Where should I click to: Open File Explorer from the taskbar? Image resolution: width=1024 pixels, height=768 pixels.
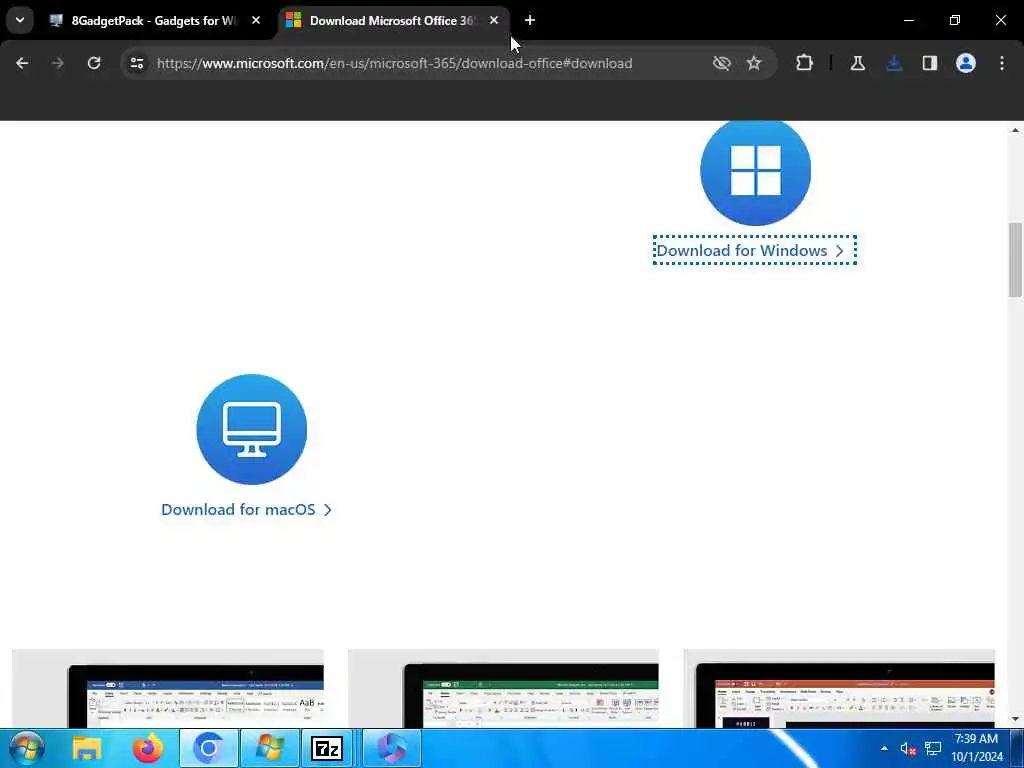pos(86,748)
